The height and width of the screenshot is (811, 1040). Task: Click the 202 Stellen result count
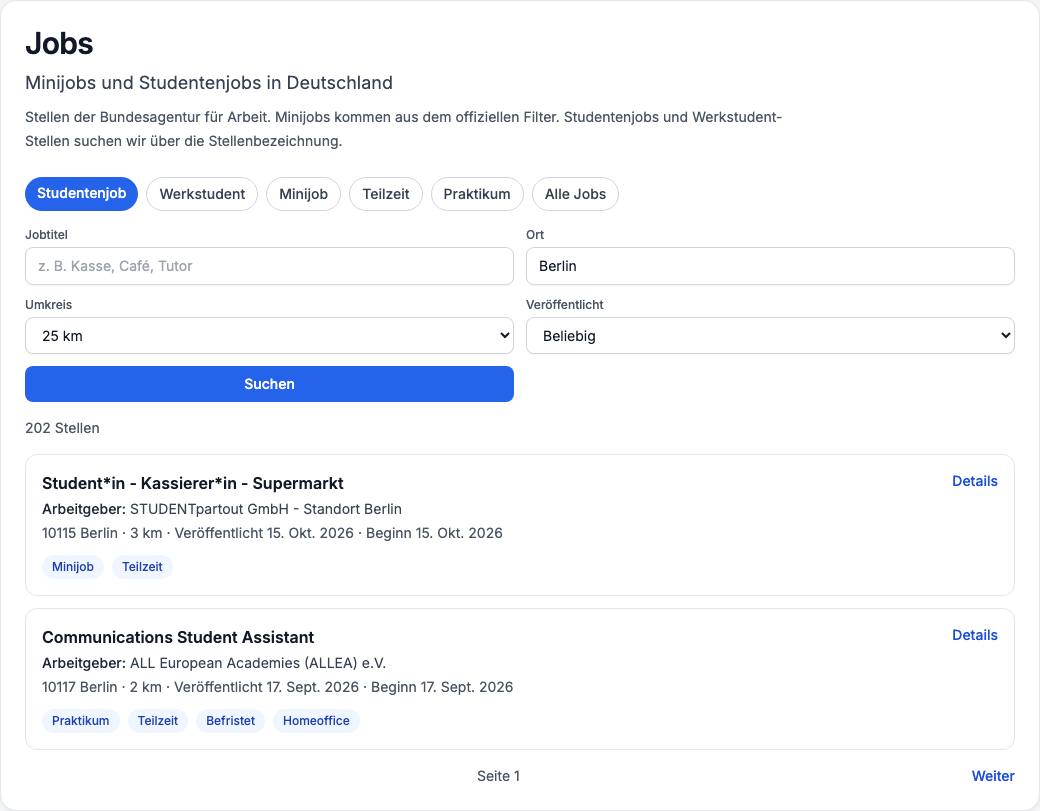(x=62, y=428)
